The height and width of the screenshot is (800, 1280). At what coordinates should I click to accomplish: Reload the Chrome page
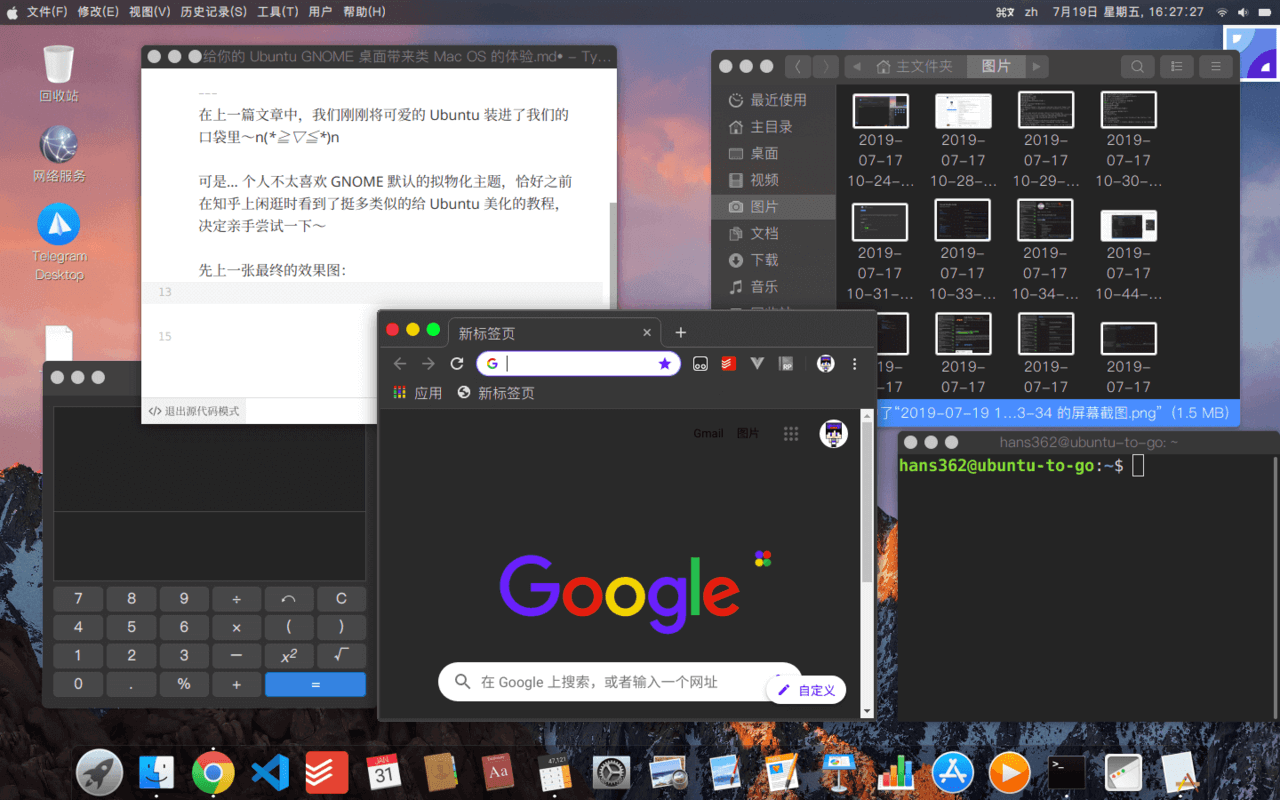point(457,364)
